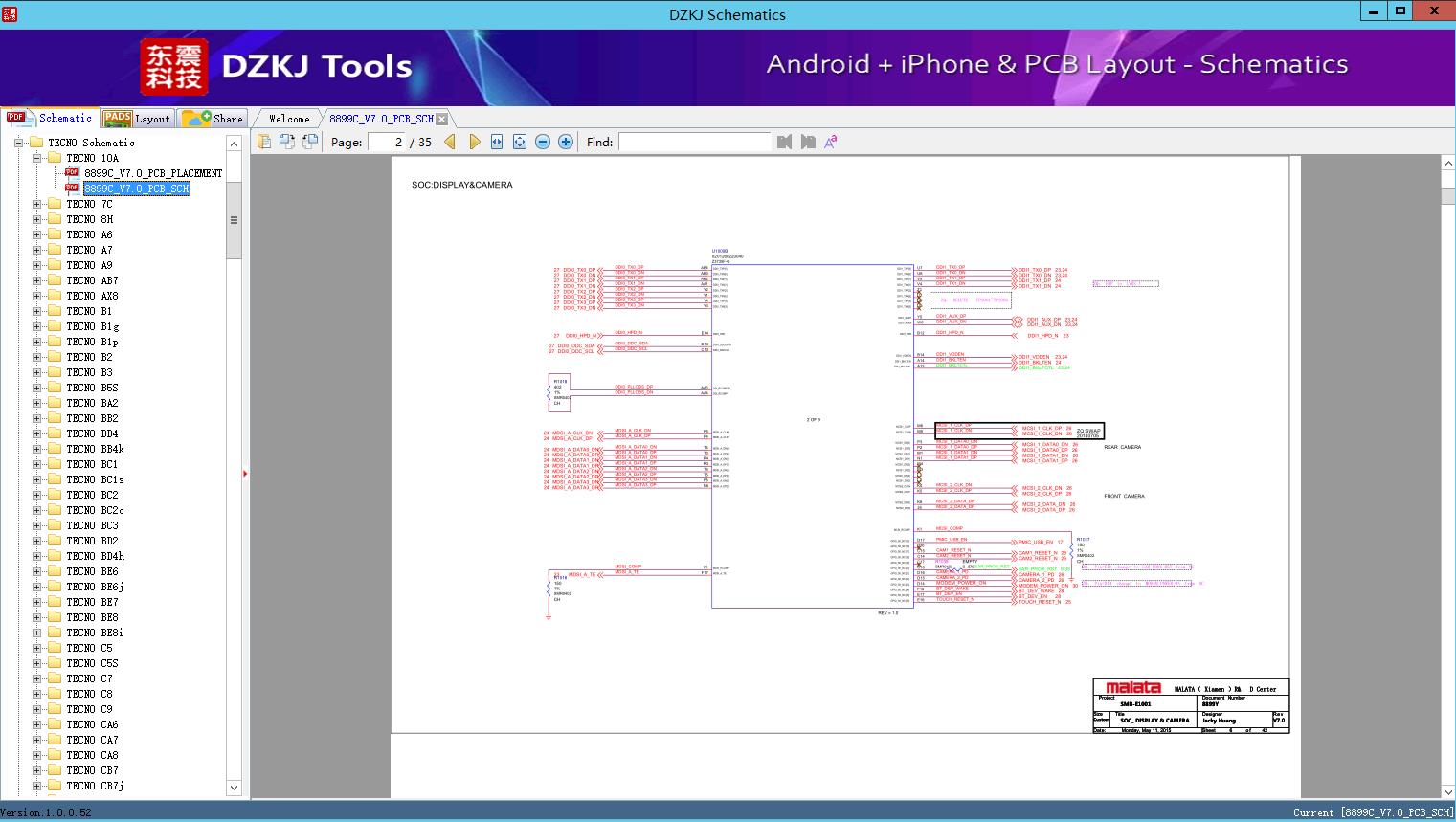Collapse the TECNO Schematic root folder
The height and width of the screenshot is (822, 1456).
18,143
